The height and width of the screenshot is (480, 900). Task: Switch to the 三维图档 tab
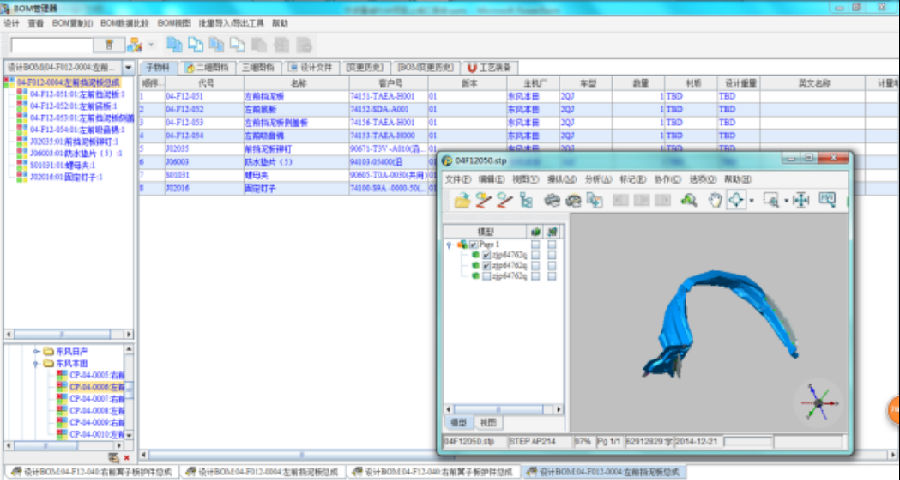pyautogui.click(x=258, y=67)
